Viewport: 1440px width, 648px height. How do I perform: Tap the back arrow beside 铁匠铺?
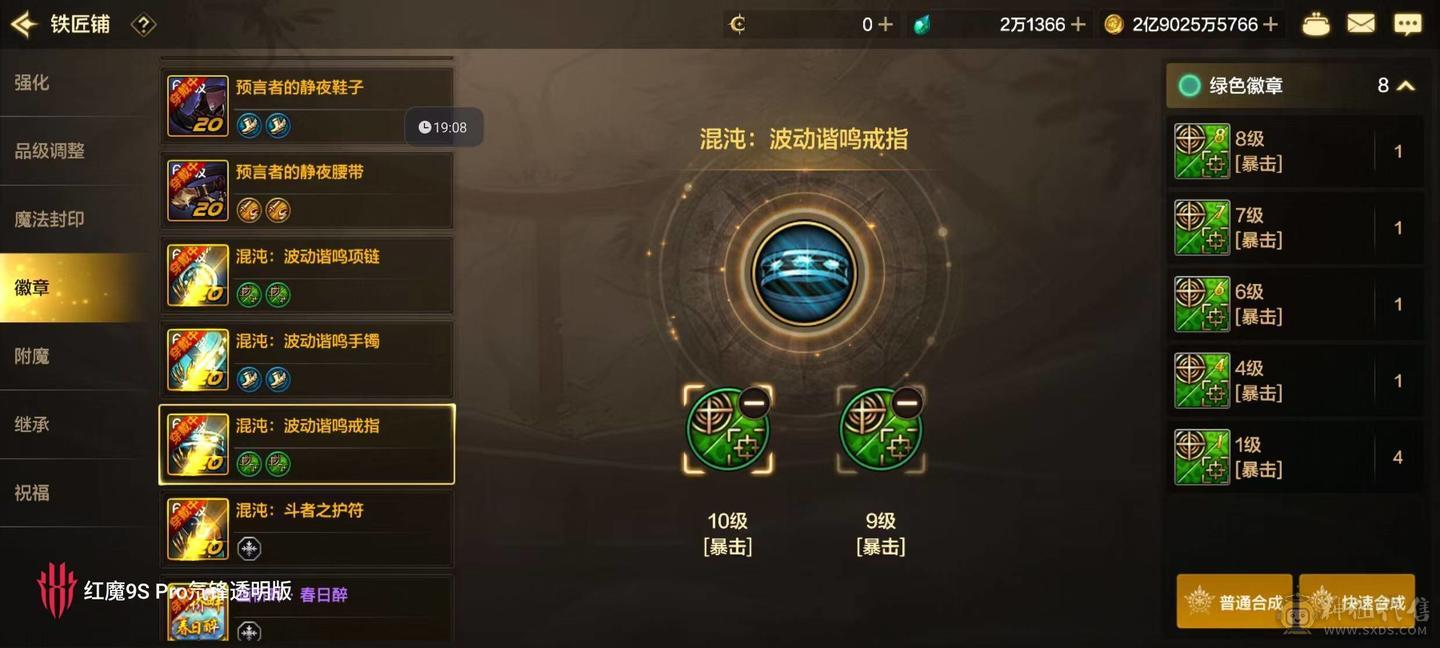[x=24, y=24]
